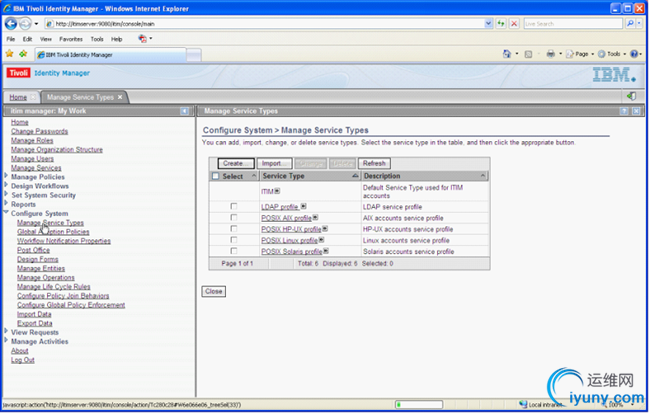
Task: Expand the View Requests tree node
Action: (x=6, y=331)
